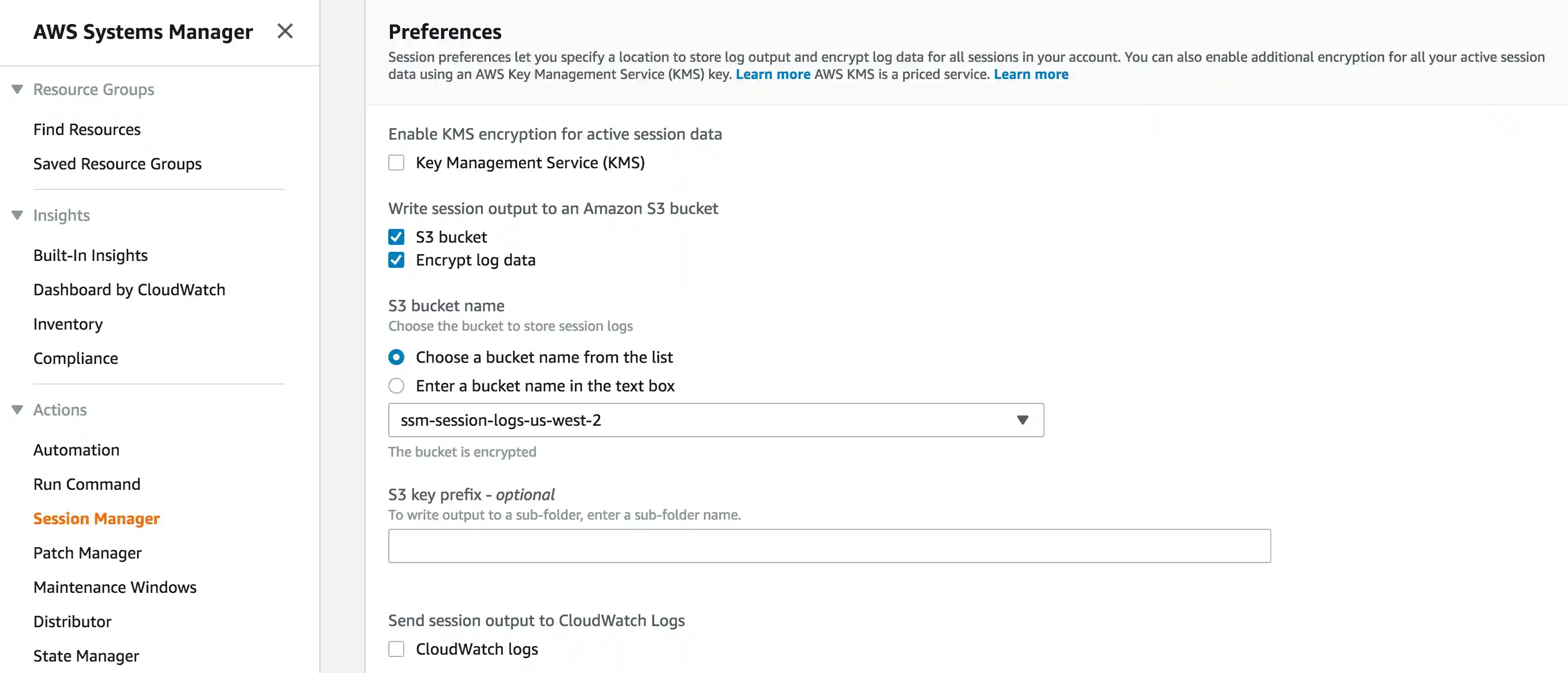Uncheck Encrypt log data option

click(x=396, y=260)
